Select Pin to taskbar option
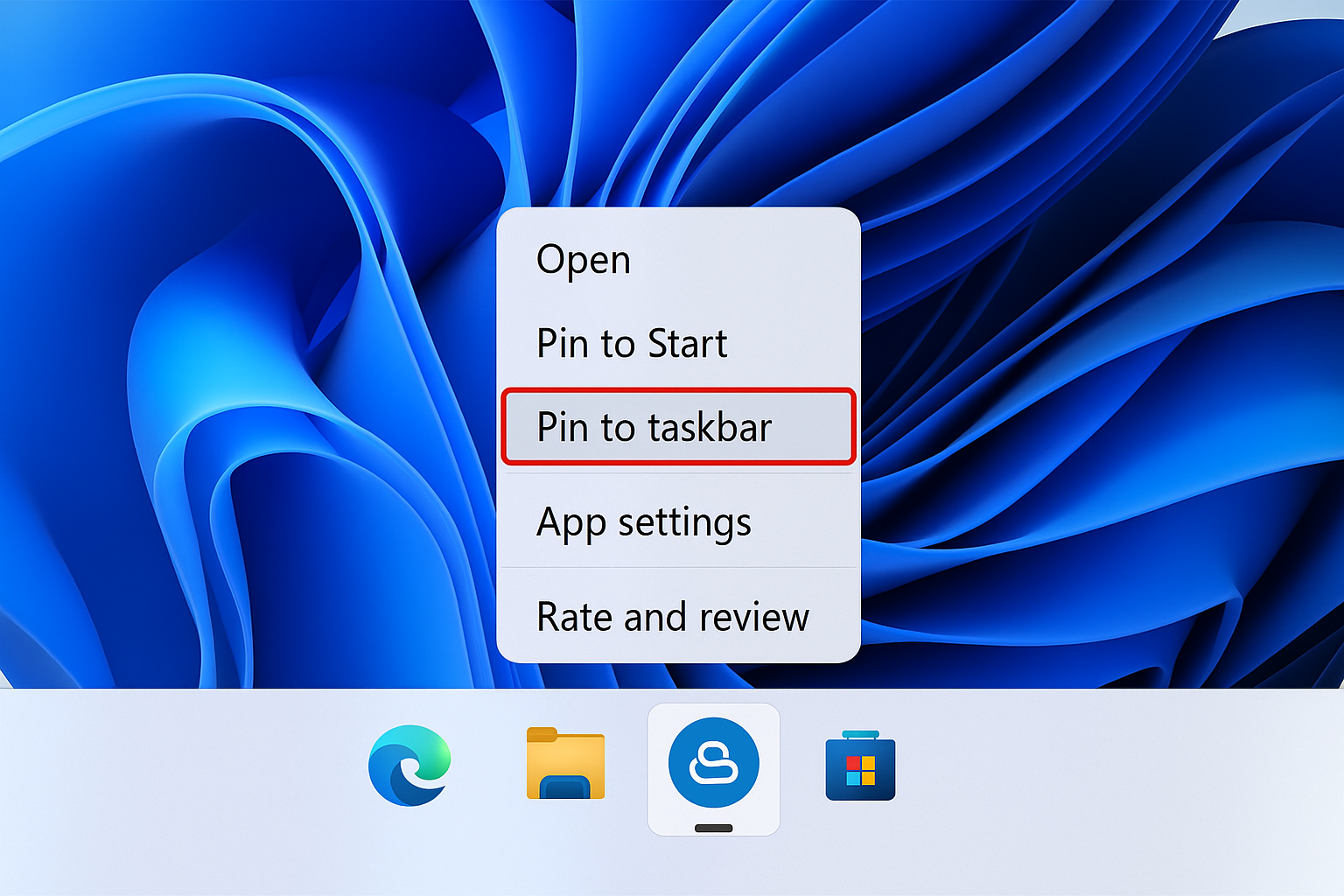The height and width of the screenshot is (896, 1344). (678, 426)
